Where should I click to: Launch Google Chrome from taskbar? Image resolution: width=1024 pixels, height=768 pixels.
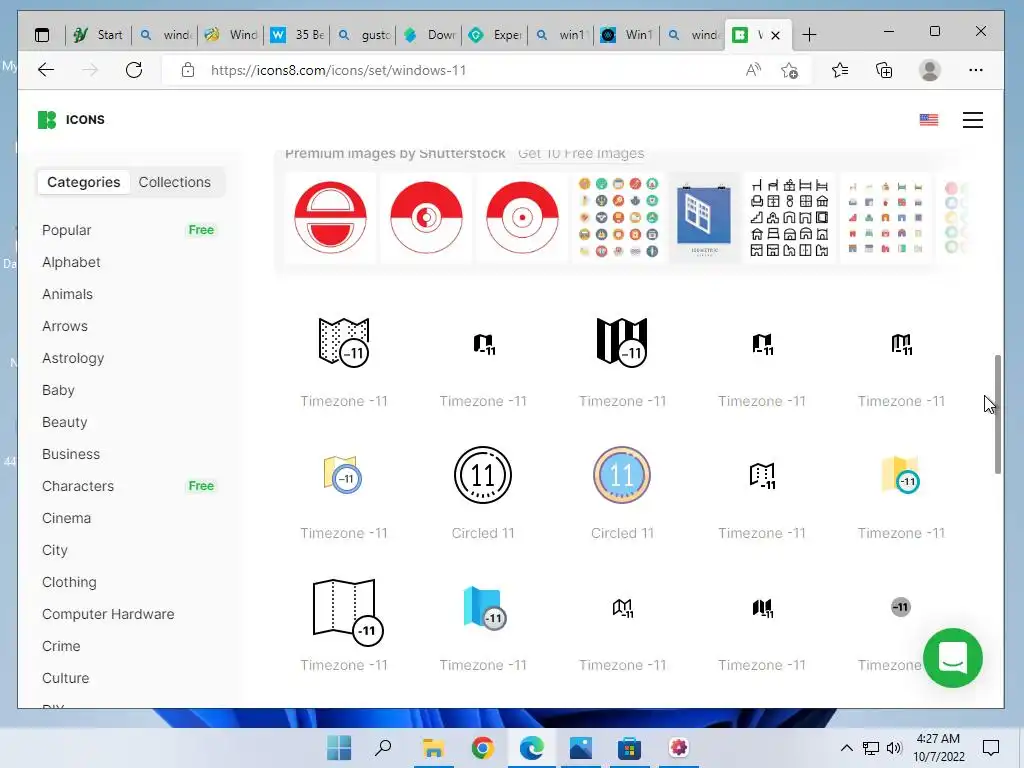[483, 748]
